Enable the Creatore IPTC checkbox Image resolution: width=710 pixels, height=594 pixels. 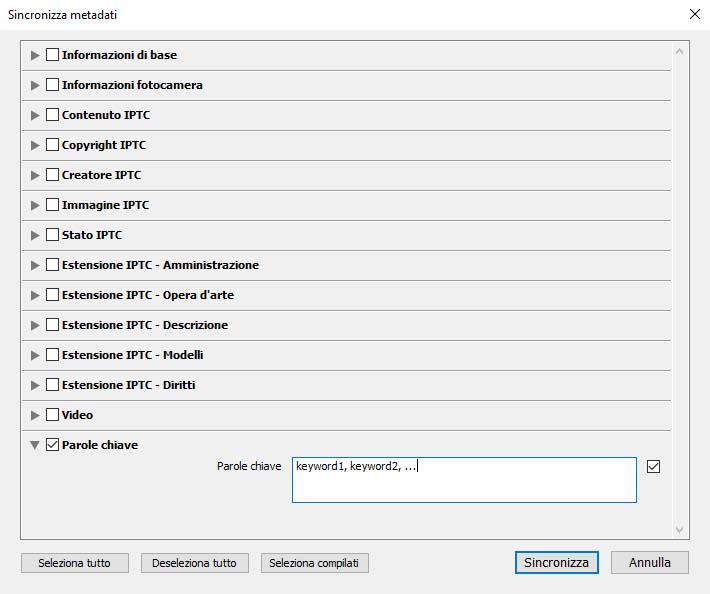[x=53, y=175]
